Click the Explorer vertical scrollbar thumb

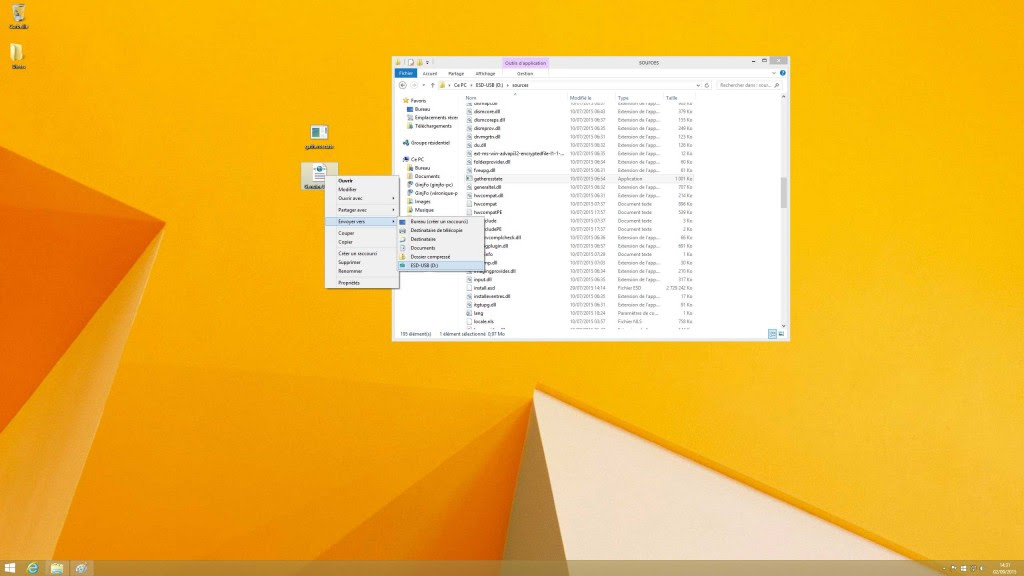click(783, 193)
